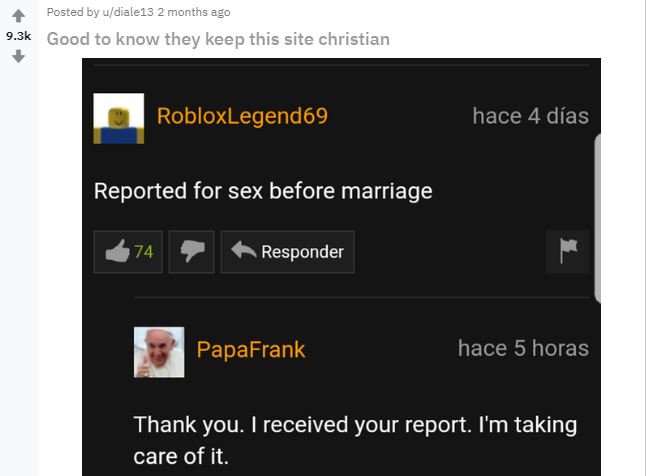The image size is (646, 476).
Task: Click the Responder button label
Action: [302, 252]
